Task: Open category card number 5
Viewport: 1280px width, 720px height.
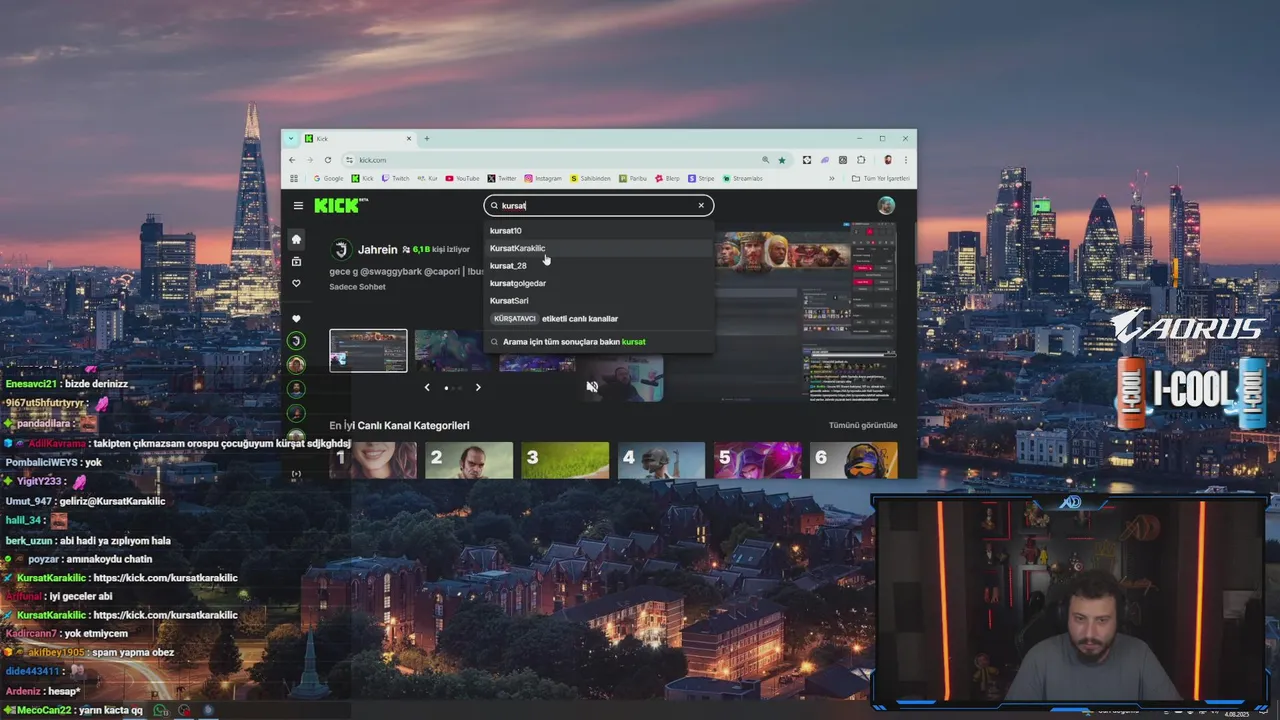Action: pos(757,460)
